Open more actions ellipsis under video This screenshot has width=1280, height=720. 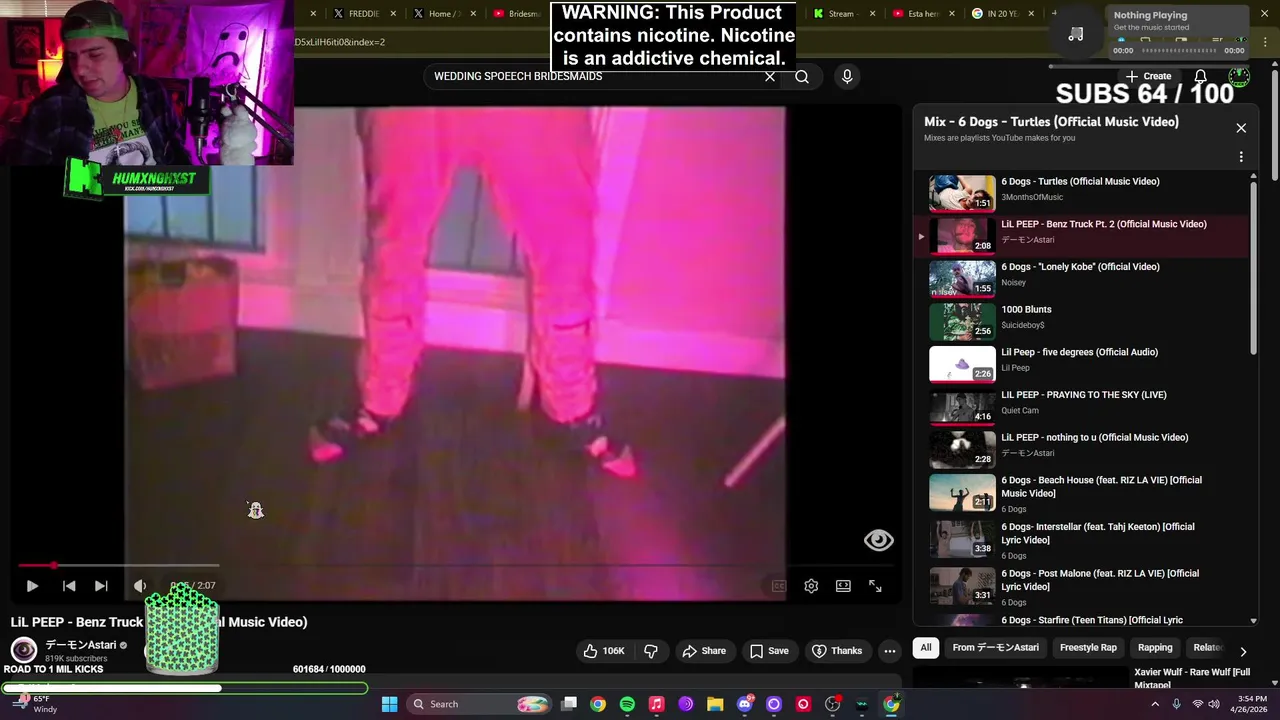pyautogui.click(x=889, y=651)
